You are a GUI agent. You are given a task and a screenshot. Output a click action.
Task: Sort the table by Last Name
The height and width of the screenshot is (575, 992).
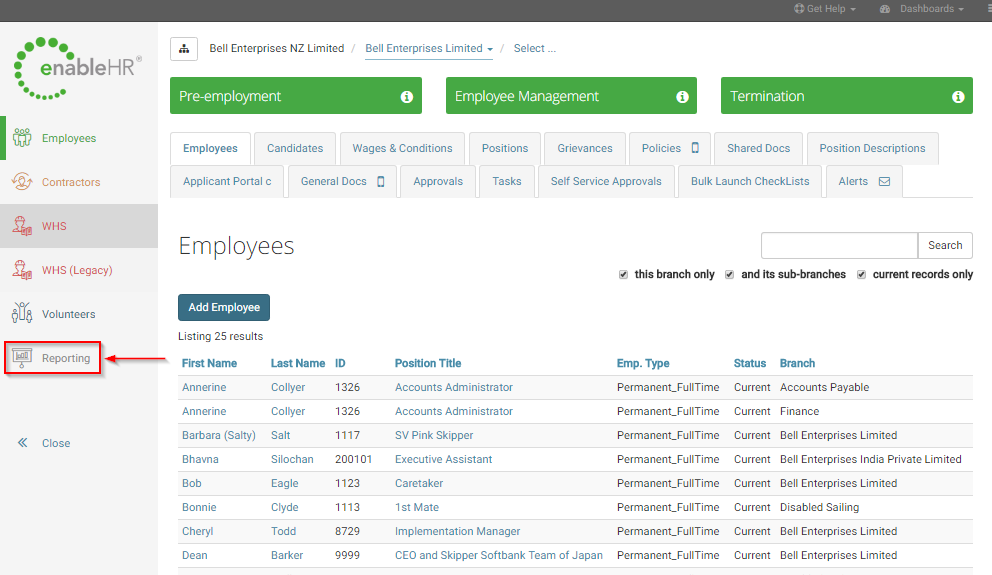point(298,364)
